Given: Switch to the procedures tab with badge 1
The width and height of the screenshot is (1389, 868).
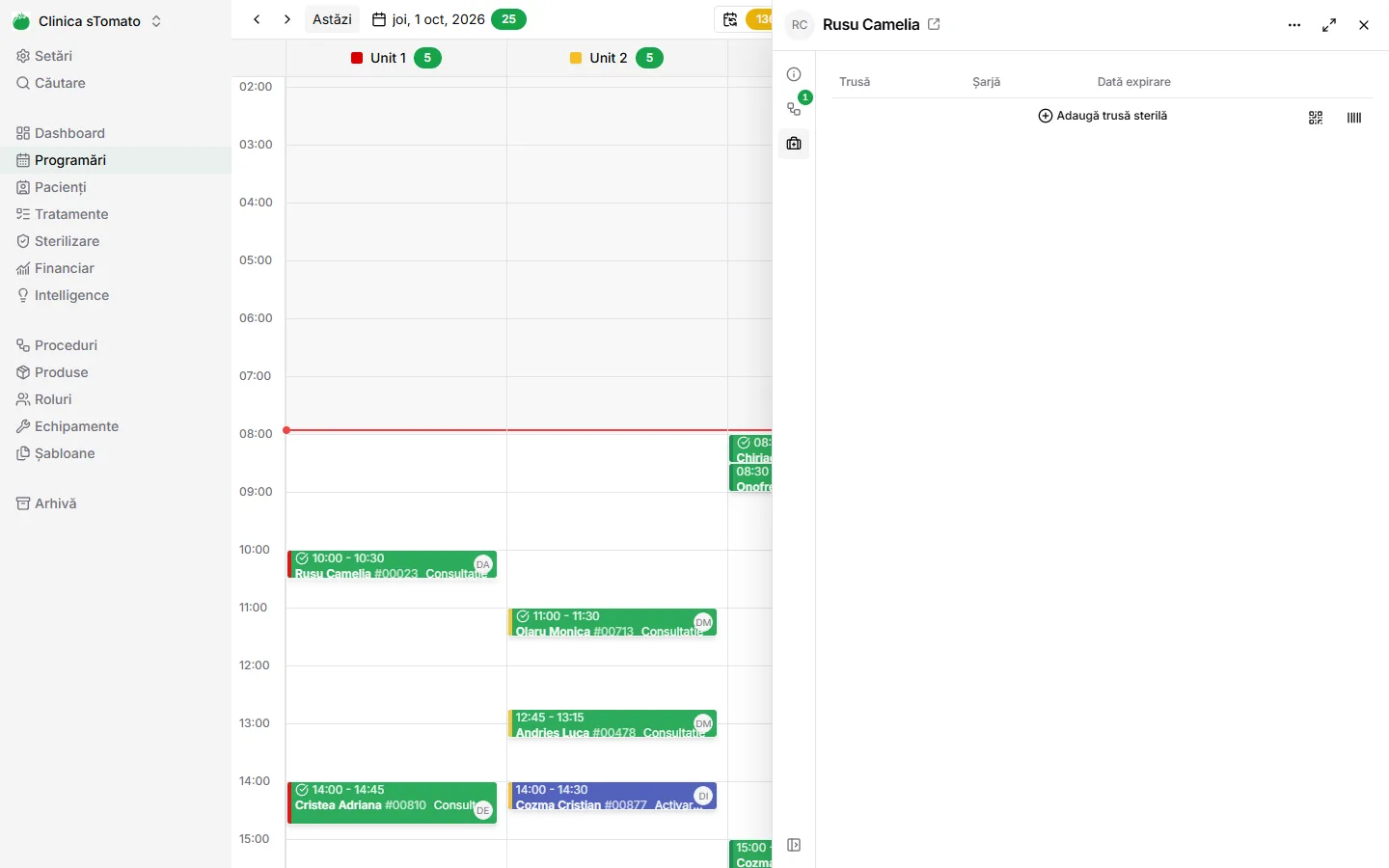Looking at the screenshot, I should coord(794,109).
